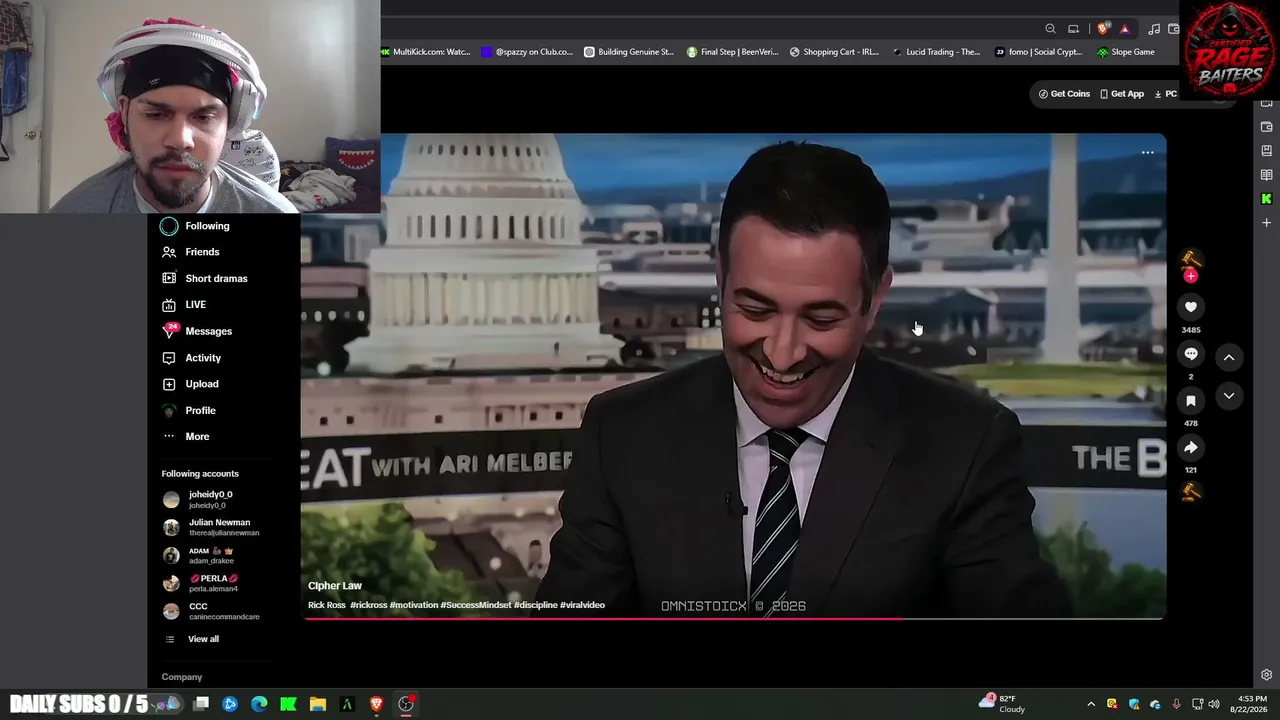1280x720 pixels.
Task: Click the install app icon in address bar
Action: point(1074,29)
